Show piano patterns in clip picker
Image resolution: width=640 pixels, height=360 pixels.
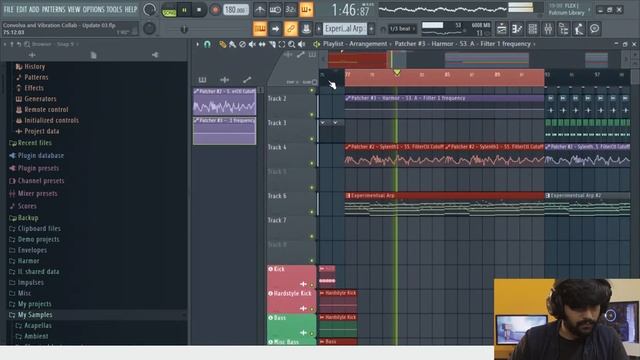(x=202, y=80)
